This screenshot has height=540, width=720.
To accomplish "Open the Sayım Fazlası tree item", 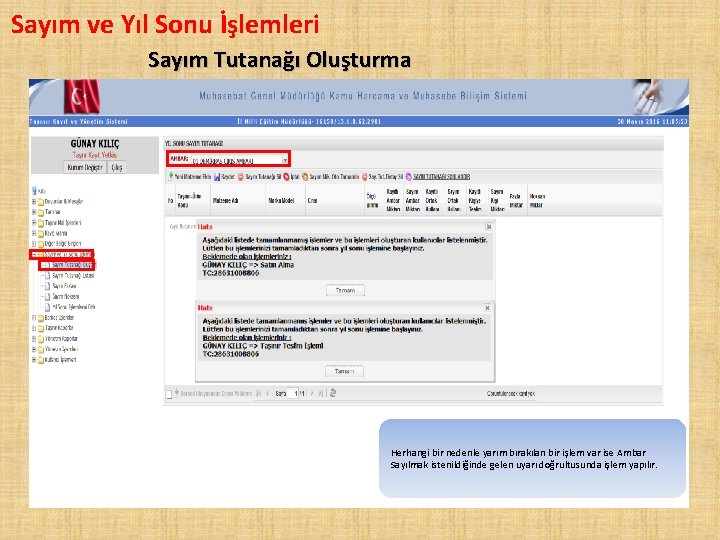I will pos(64,286).
